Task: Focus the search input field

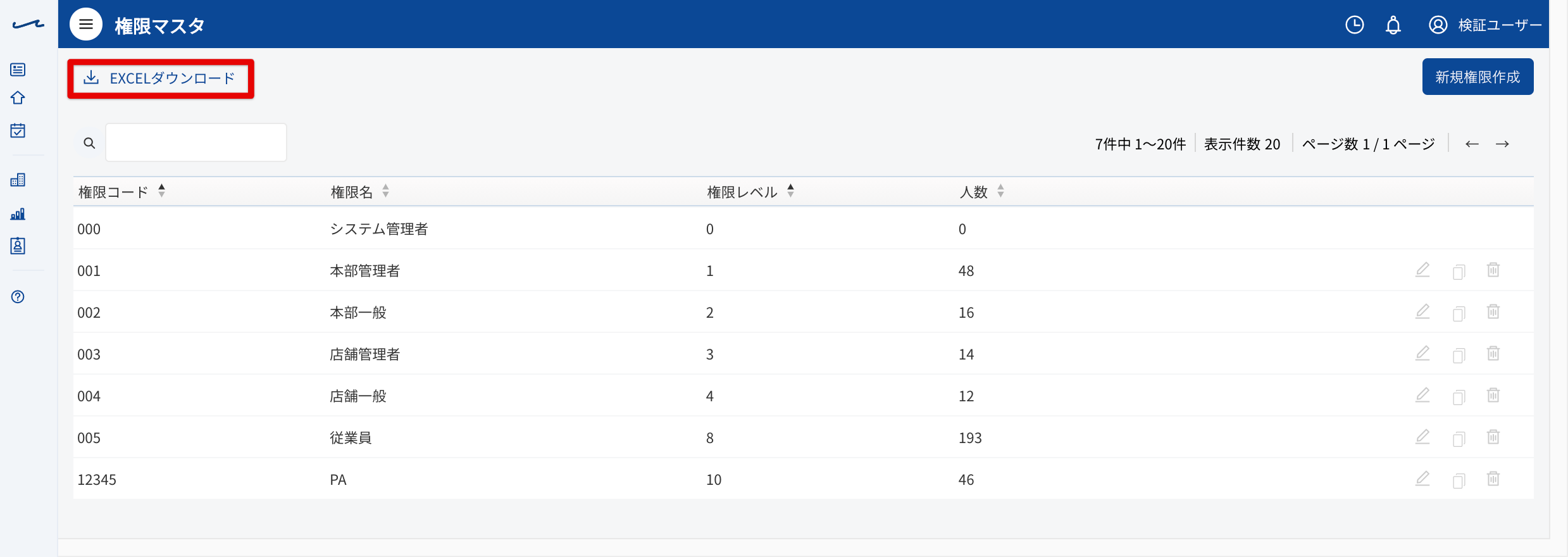Action: (196, 142)
